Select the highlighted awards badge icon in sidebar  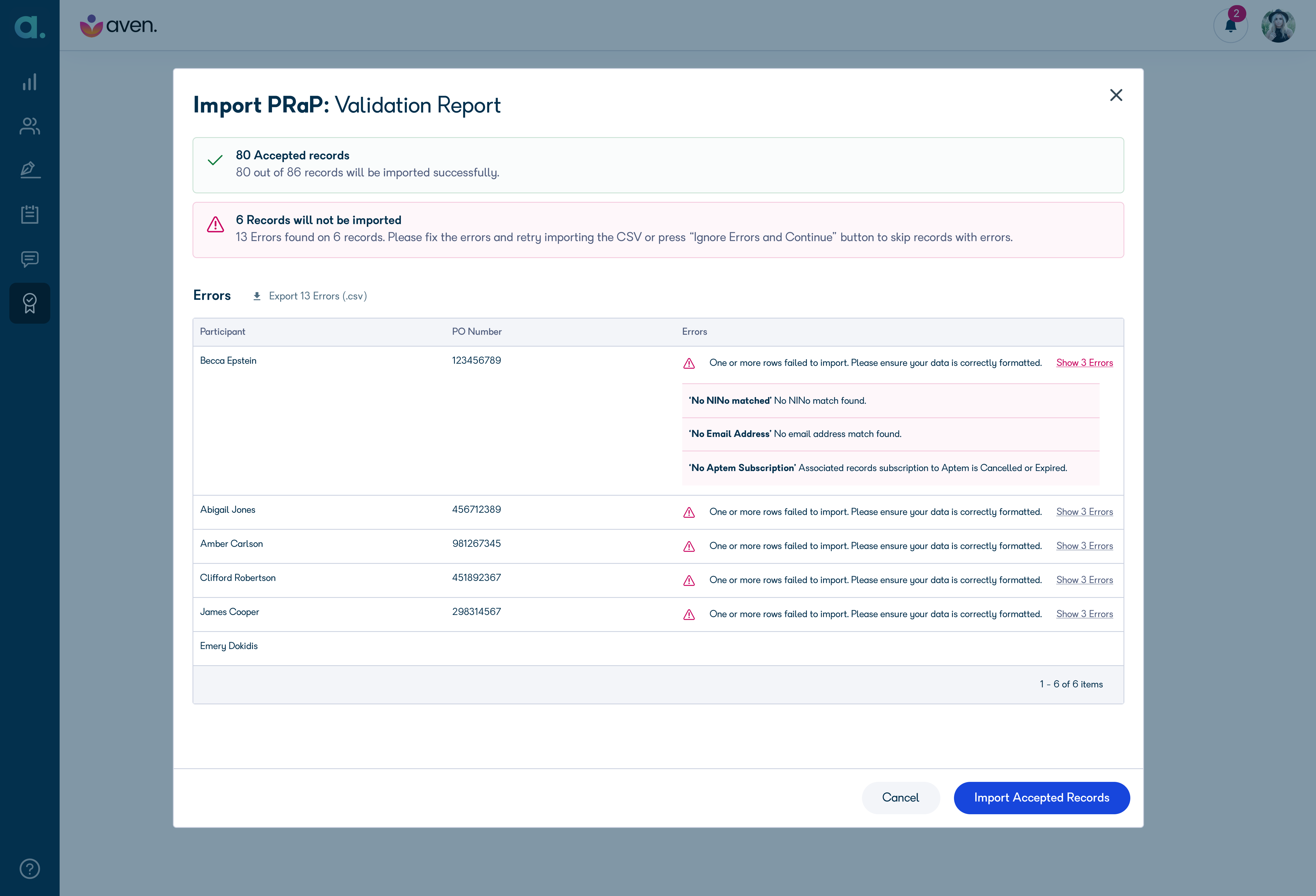click(30, 303)
